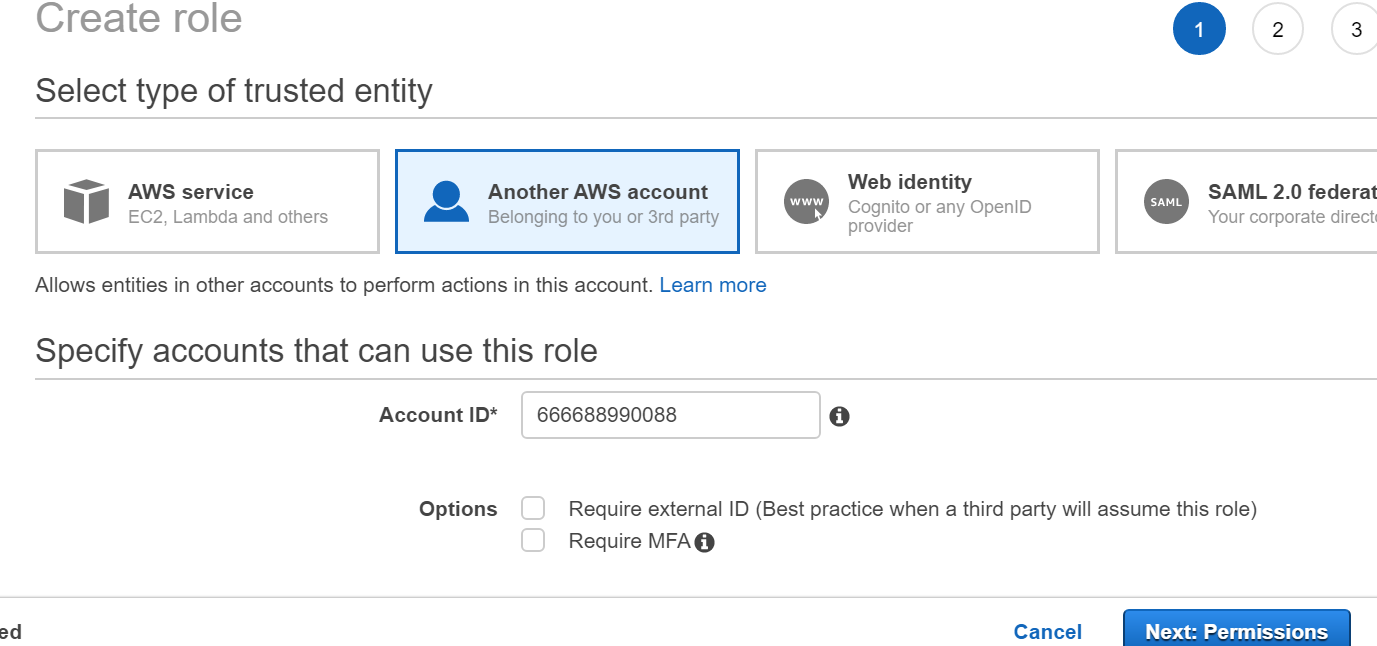Viewport: 1377px width, 646px height.
Task: Jump to step 2 circle in wizard
Action: click(x=1277, y=30)
